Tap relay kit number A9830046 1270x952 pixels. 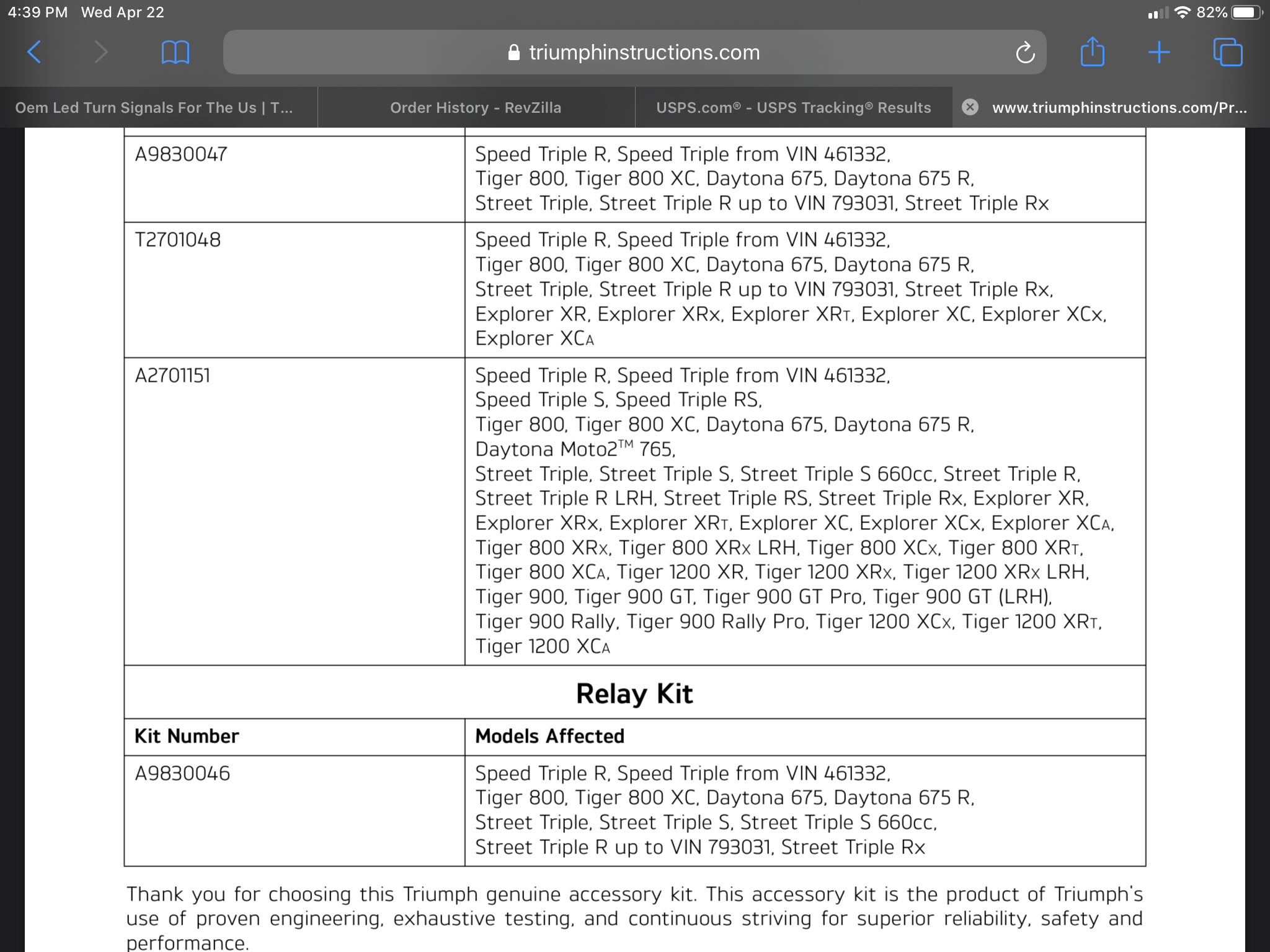[x=182, y=773]
